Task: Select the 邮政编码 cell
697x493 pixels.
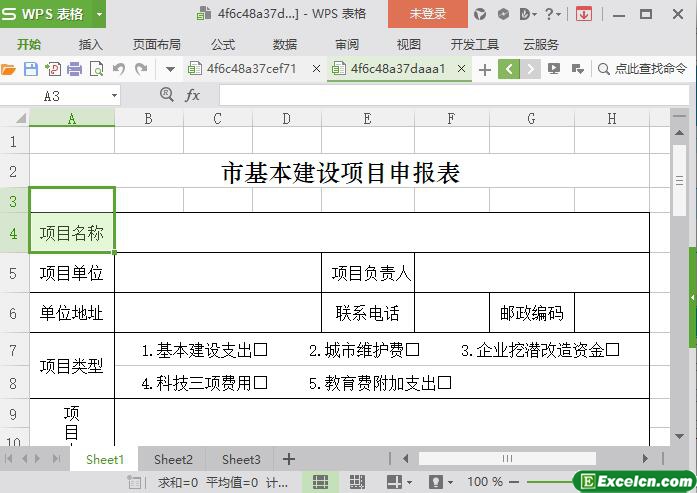Action: [x=532, y=313]
